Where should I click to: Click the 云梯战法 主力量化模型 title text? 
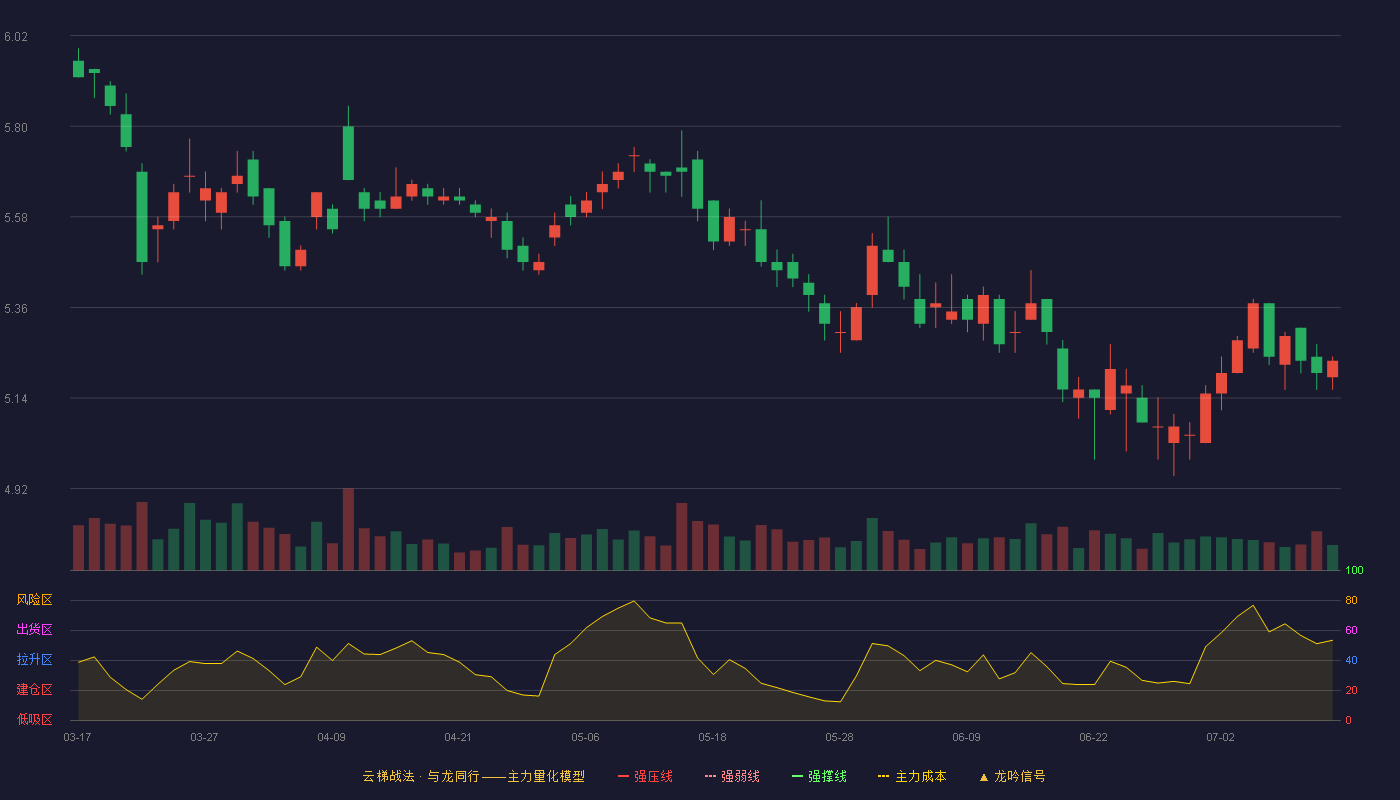point(473,776)
